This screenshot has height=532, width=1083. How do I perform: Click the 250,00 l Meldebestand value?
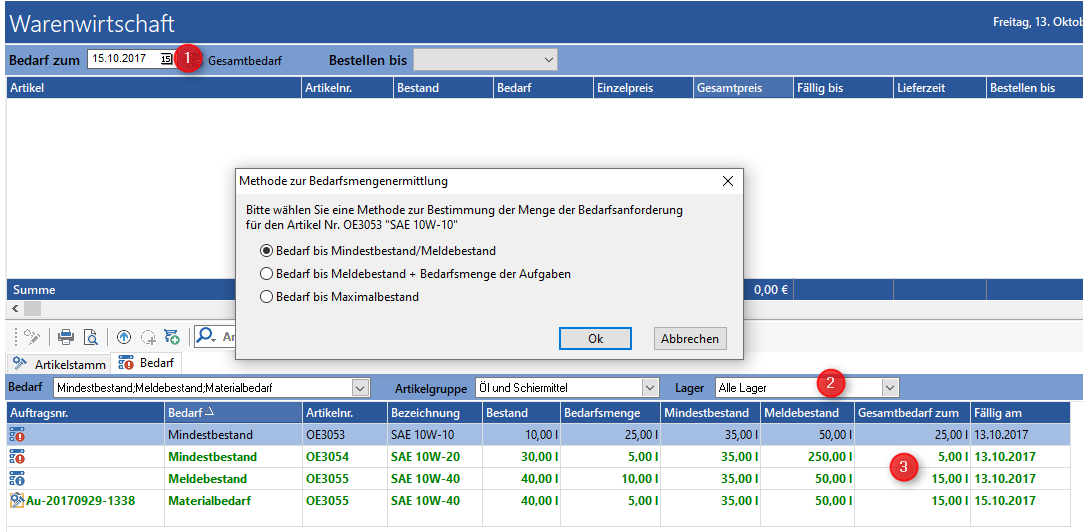[808, 457]
